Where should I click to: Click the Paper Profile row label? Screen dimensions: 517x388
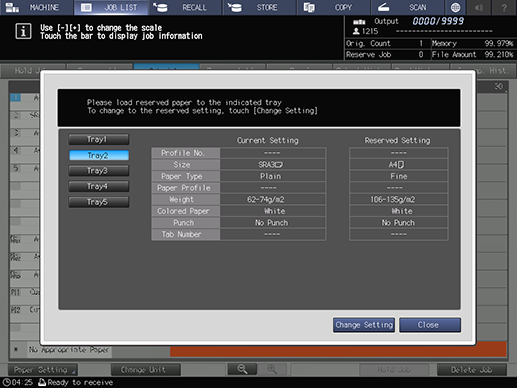[x=186, y=188]
